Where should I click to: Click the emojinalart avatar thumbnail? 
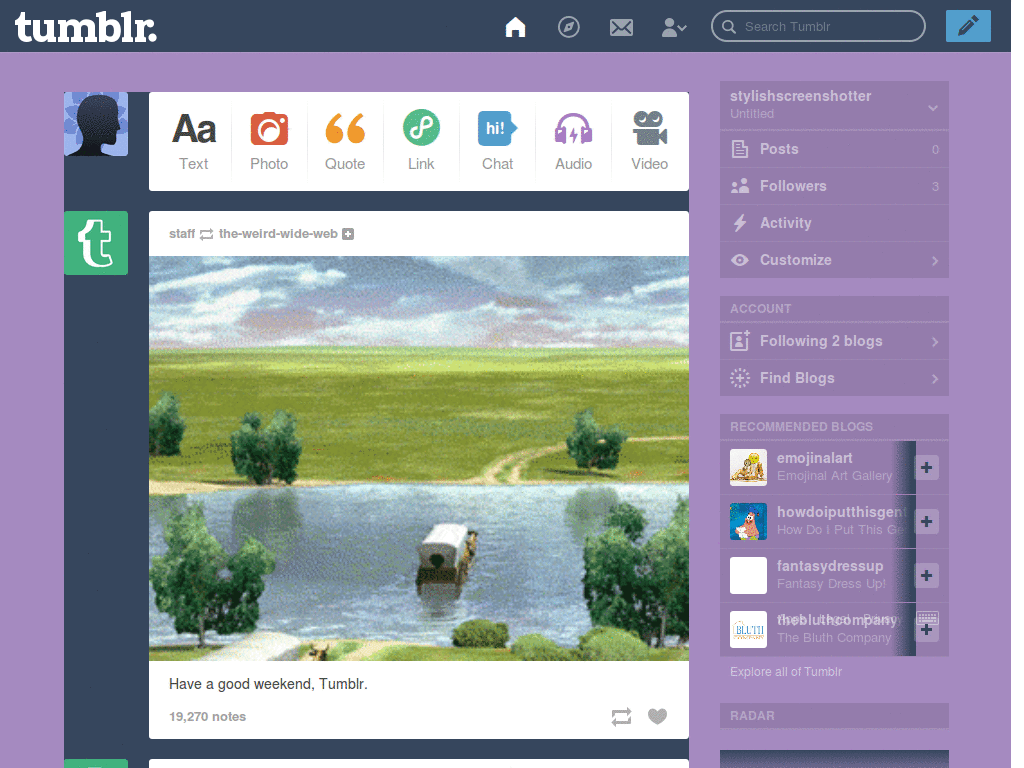click(748, 468)
